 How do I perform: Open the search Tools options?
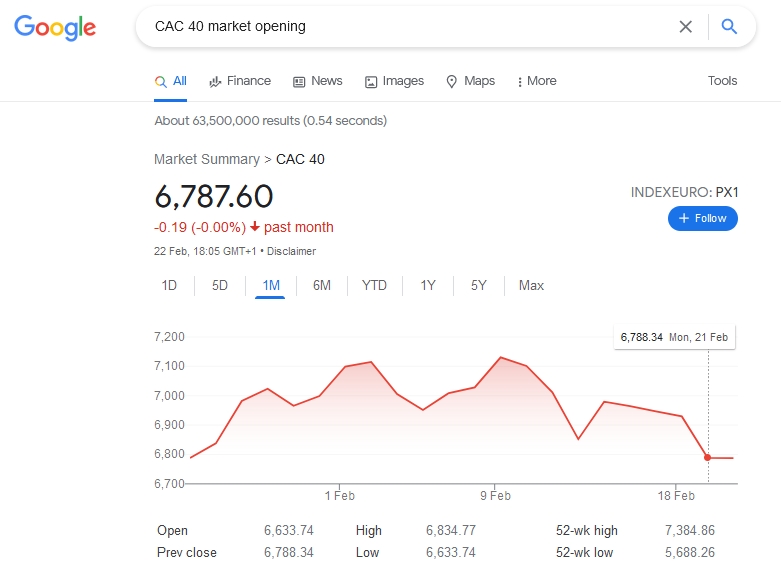tap(722, 81)
